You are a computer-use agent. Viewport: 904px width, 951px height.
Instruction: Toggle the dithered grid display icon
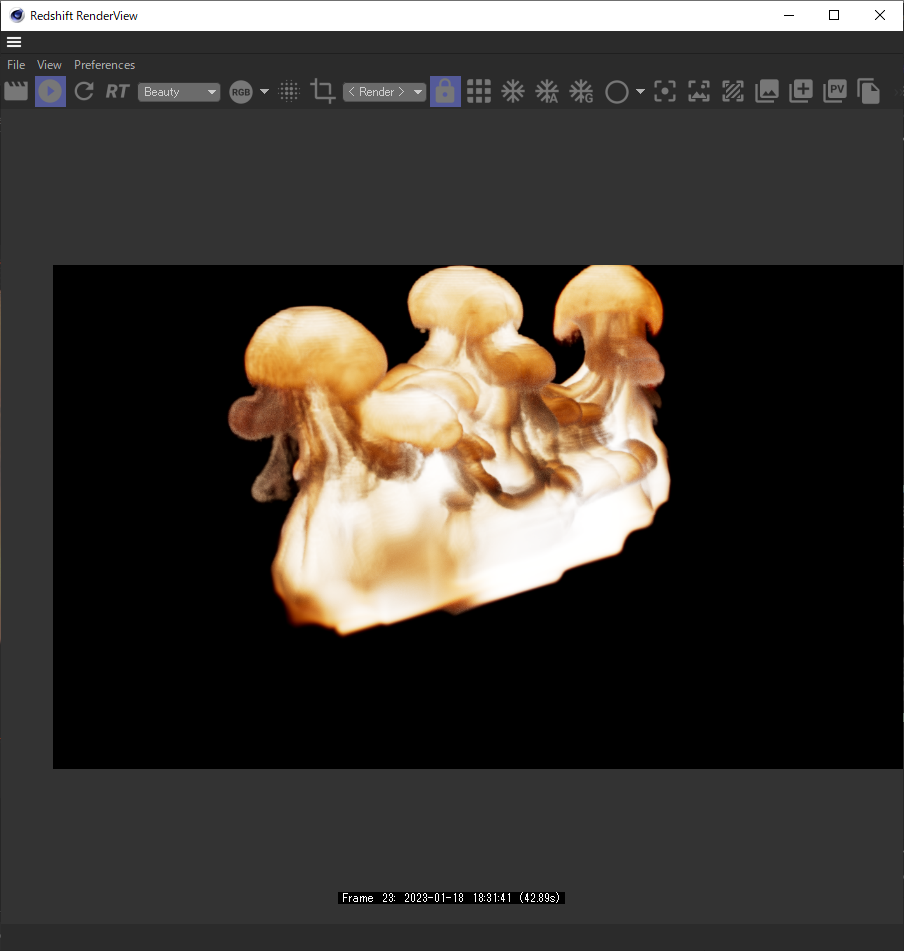point(289,91)
